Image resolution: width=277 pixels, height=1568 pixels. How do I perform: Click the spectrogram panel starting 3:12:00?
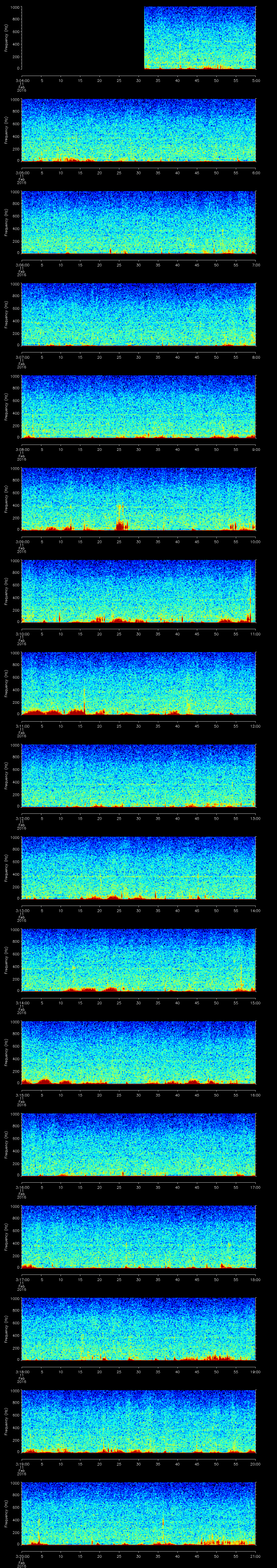tap(139, 775)
